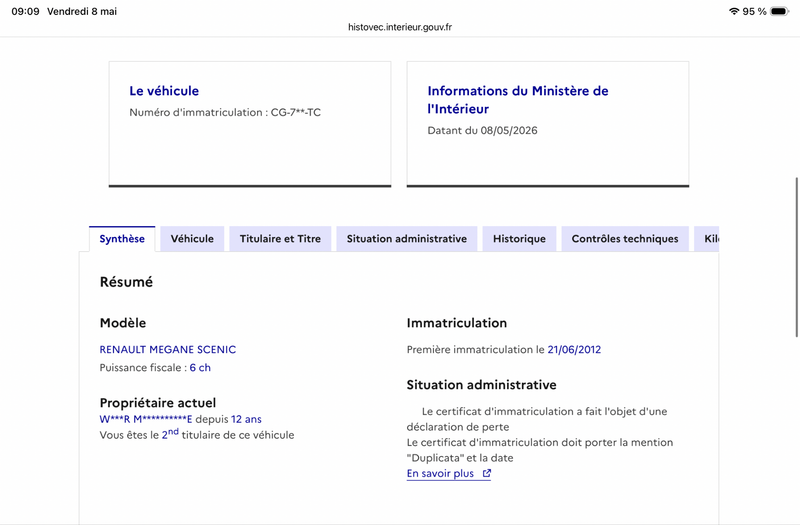Image resolution: width=800 pixels, height=525 pixels.
Task: Click the déclaration de perte notice text
Action: (x=537, y=419)
